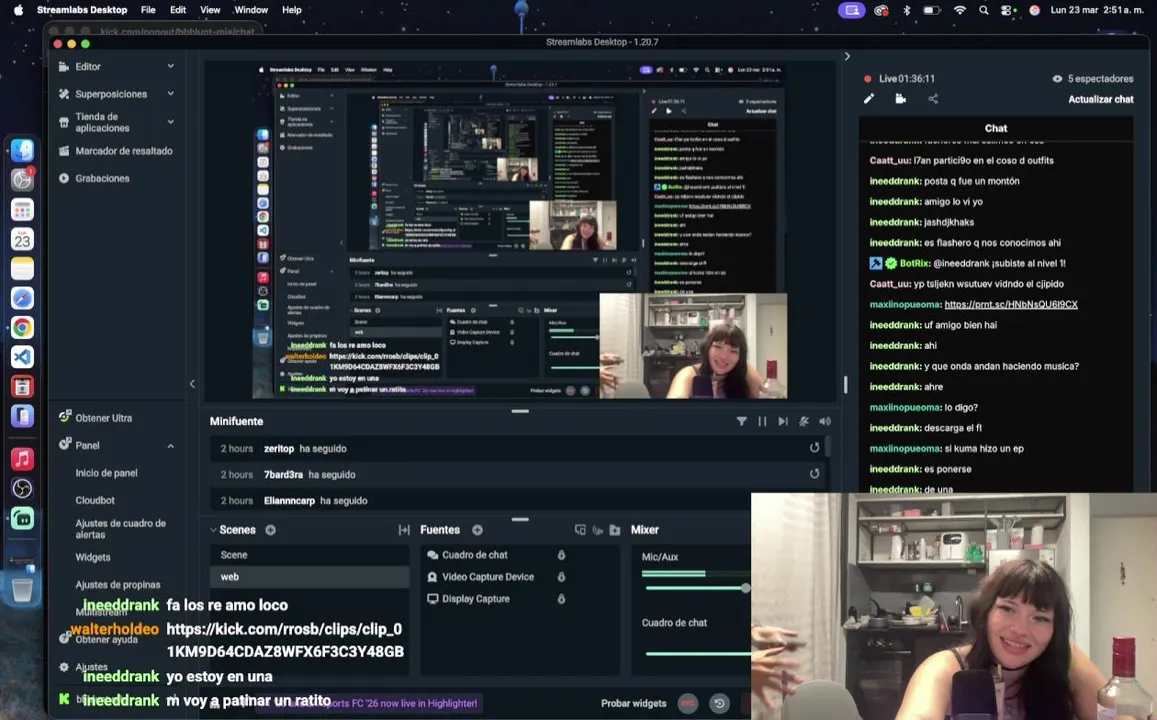Collapse the Panel section chevron
Viewport: 1157px width, 720px height.
[x=170, y=446]
